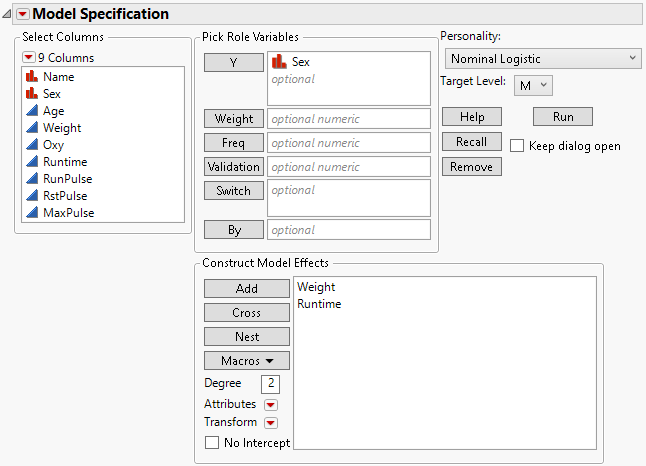
Task: Click the continuous icon beside Oxy column
Action: (31, 145)
